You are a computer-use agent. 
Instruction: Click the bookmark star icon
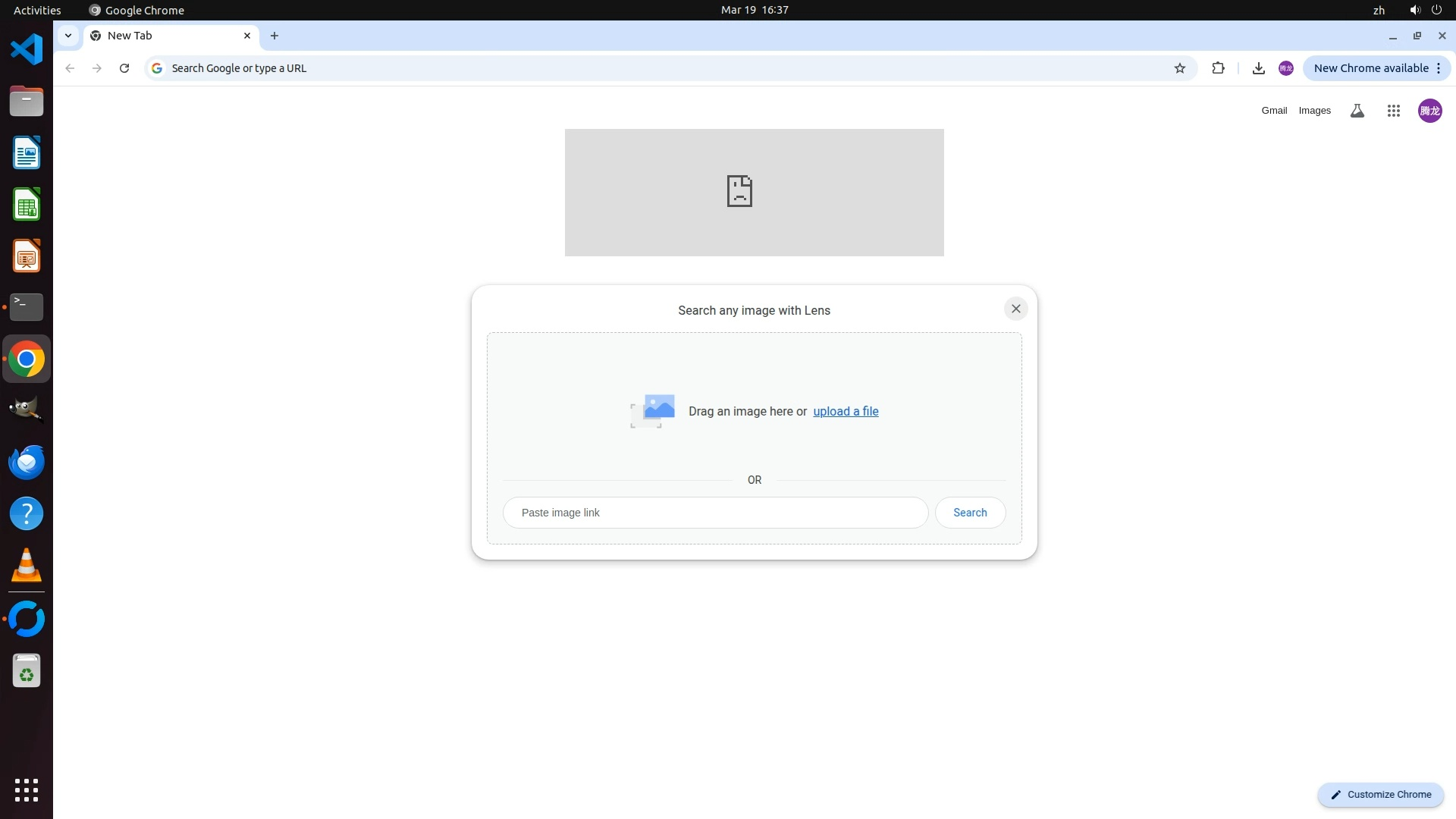tap(1180, 68)
